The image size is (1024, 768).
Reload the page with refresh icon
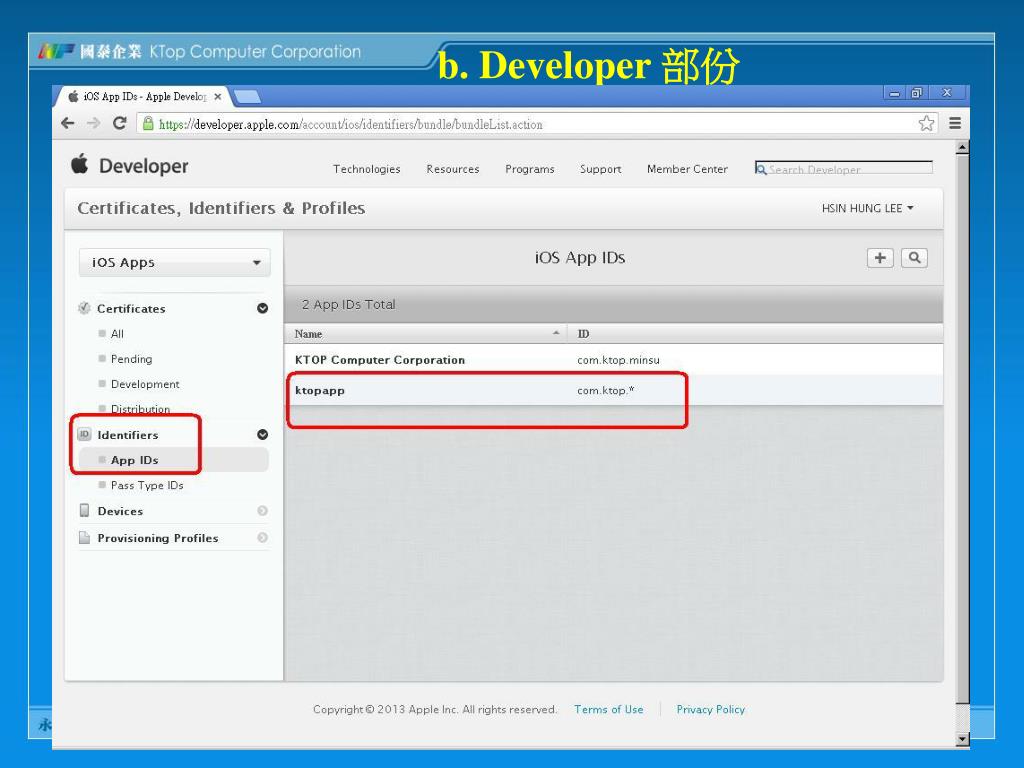tap(120, 123)
